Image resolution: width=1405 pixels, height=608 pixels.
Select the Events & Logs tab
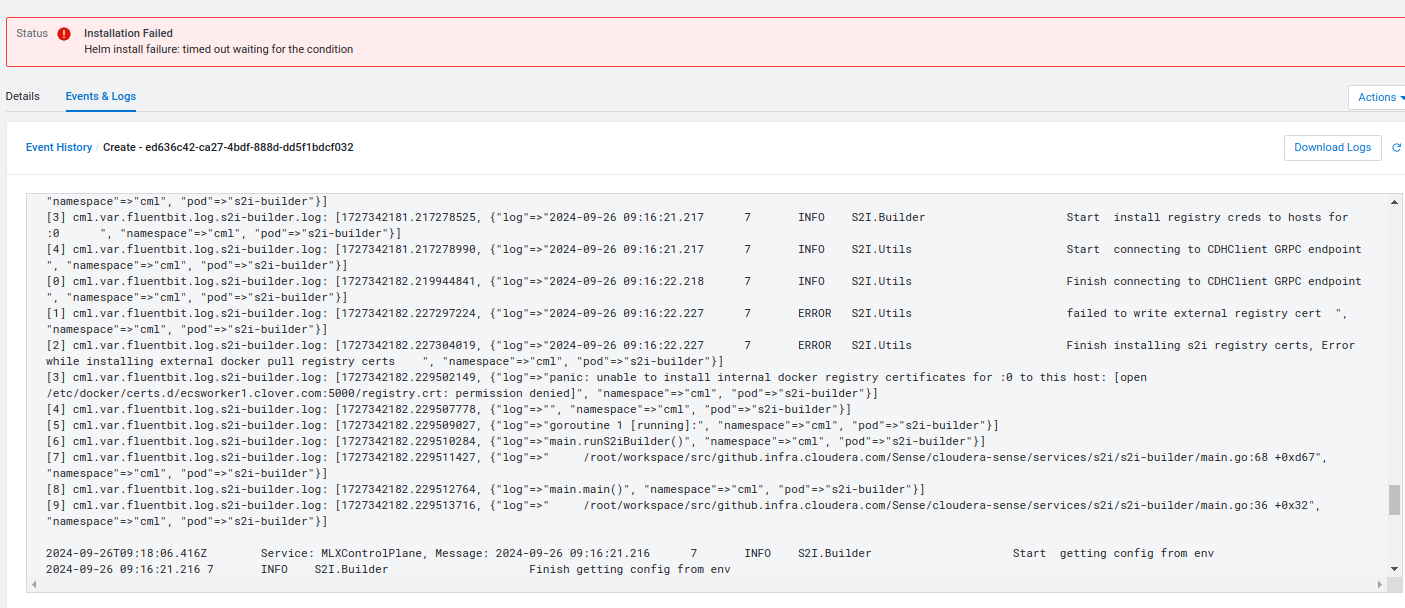[101, 97]
